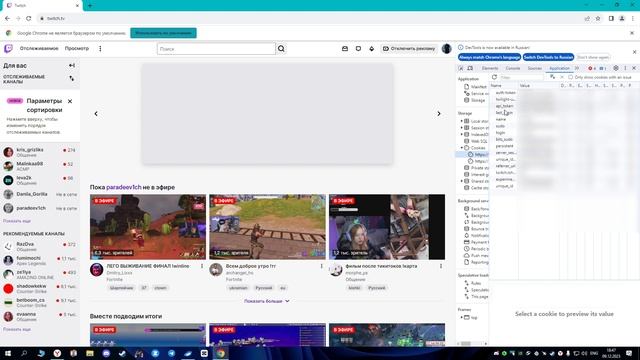
Task: Switch to the Elements tab
Action: pos(490,68)
